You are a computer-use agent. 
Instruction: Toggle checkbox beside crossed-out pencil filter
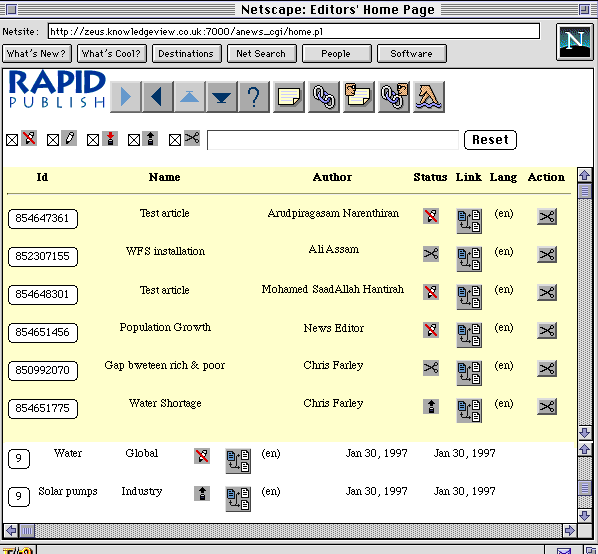pyautogui.click(x=12, y=140)
